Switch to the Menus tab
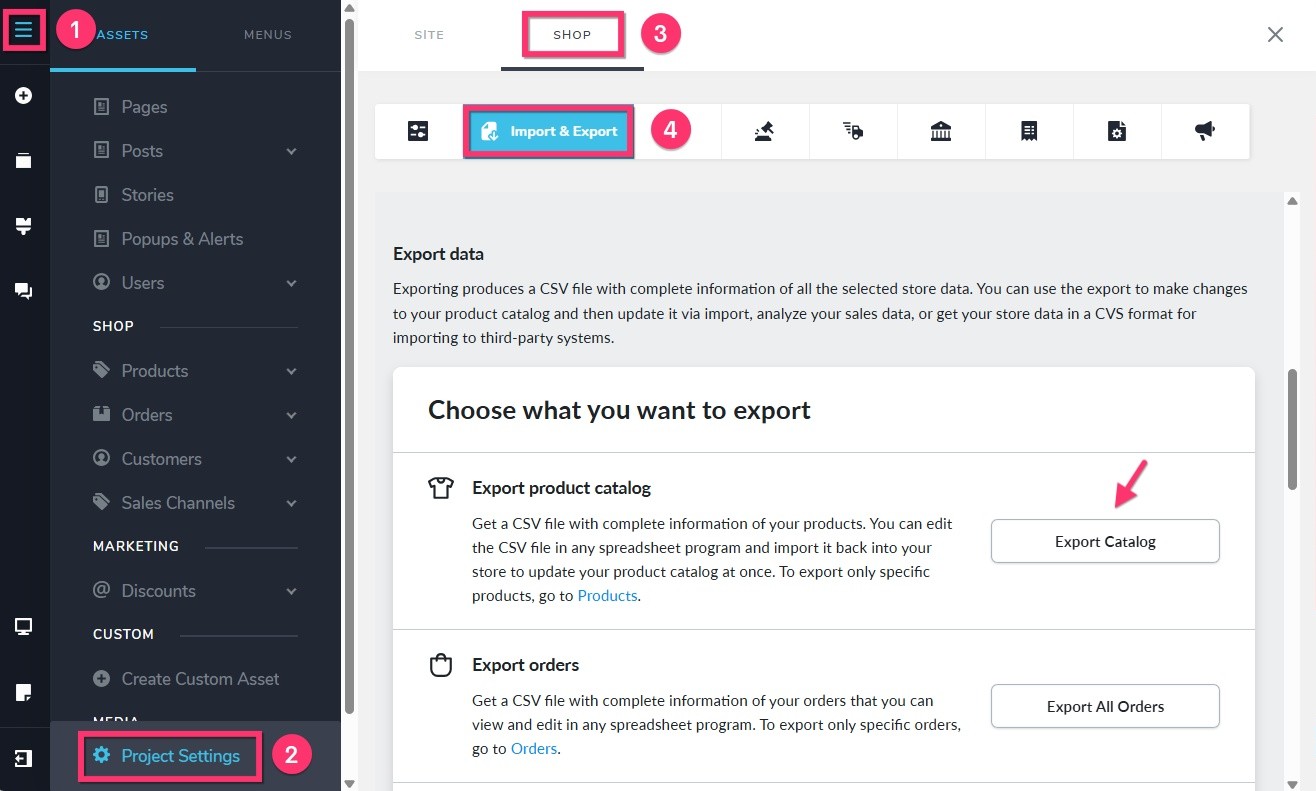Viewport: 1316px width, 791px height. (x=268, y=35)
